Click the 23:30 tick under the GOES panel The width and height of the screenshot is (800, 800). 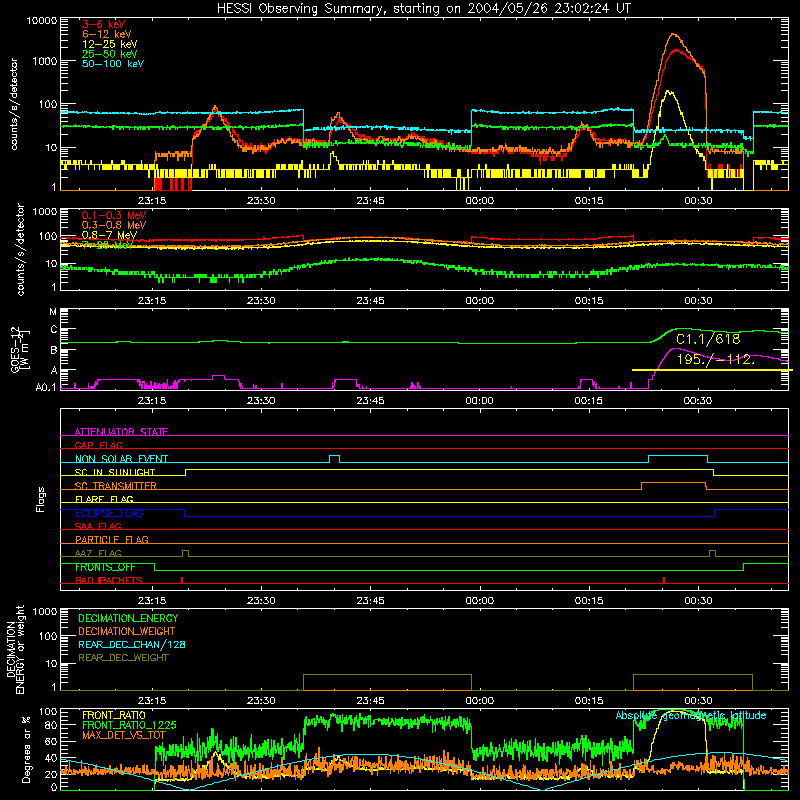click(x=261, y=401)
